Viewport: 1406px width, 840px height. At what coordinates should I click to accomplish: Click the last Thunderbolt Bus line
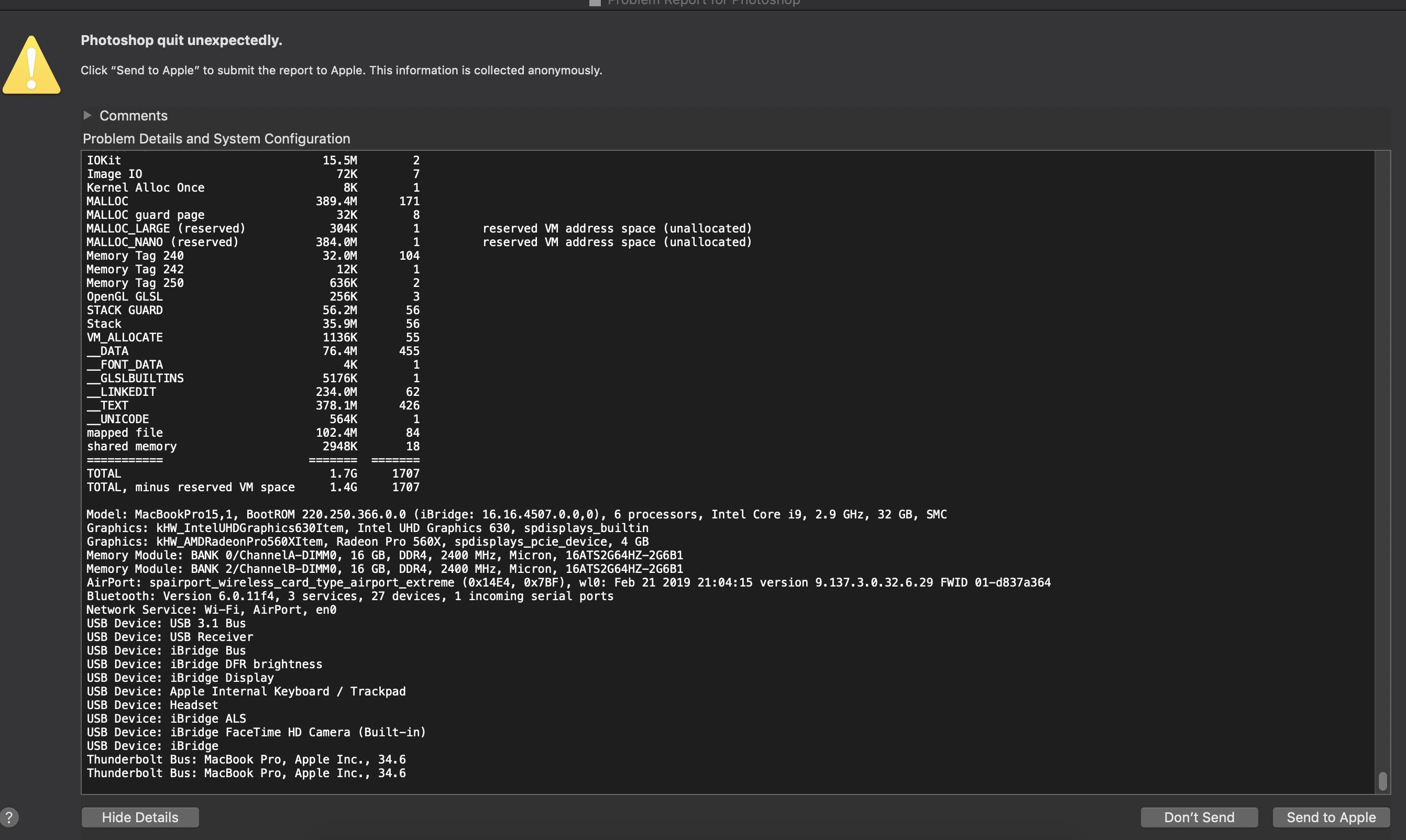pos(246,772)
